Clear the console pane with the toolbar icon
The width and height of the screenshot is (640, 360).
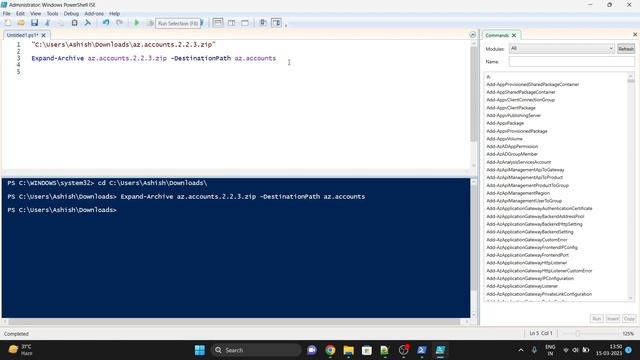[x=87, y=23]
